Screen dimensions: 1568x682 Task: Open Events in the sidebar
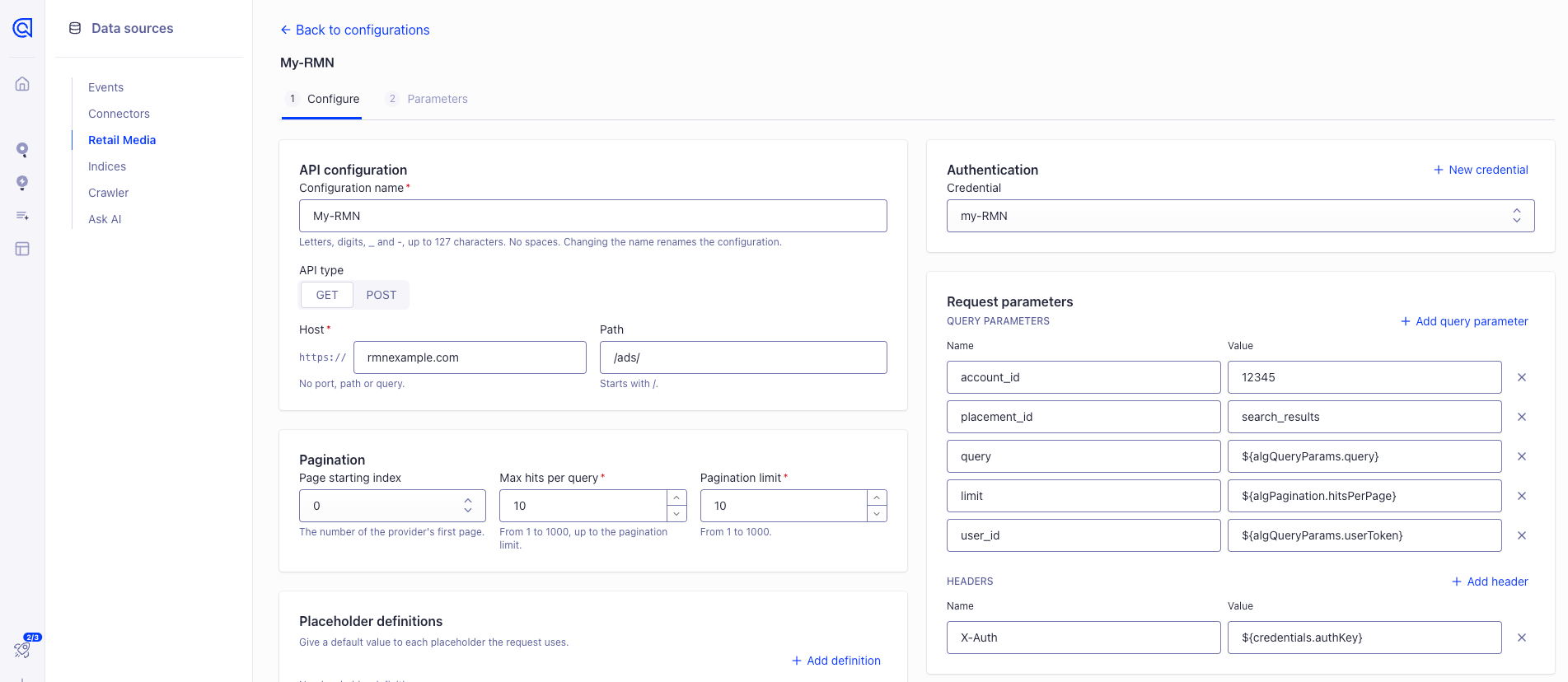coord(105,87)
